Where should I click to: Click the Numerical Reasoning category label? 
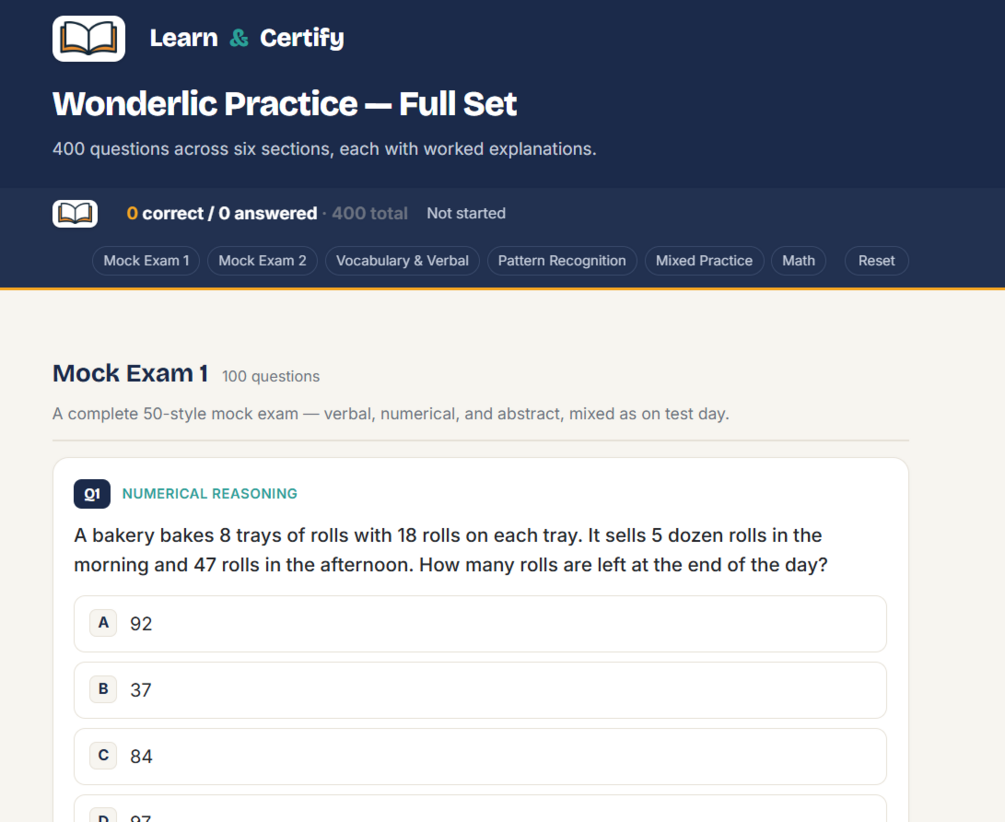click(x=210, y=494)
